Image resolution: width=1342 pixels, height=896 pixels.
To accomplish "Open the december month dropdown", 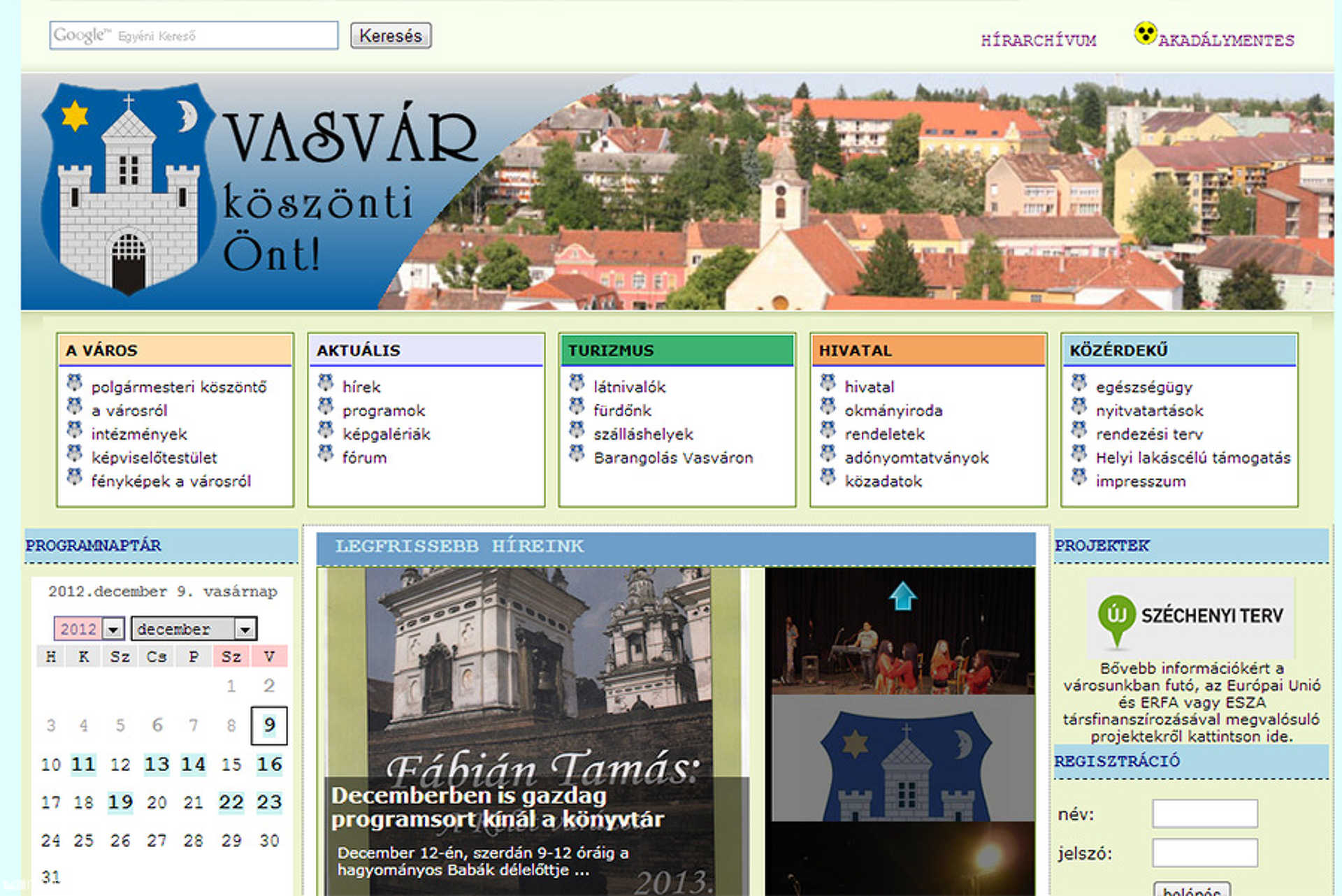I will 194,629.
